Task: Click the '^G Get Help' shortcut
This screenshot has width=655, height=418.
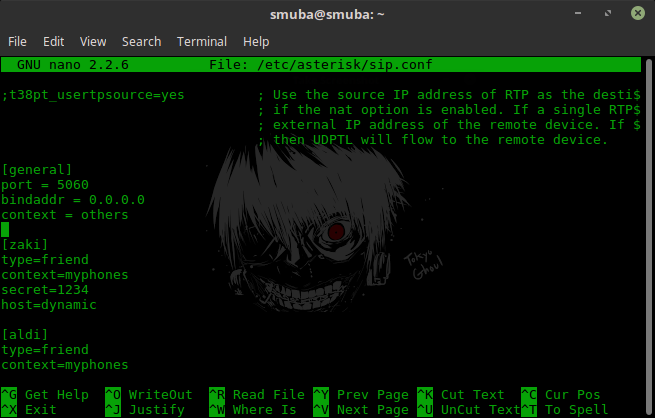Action: pos(45,395)
